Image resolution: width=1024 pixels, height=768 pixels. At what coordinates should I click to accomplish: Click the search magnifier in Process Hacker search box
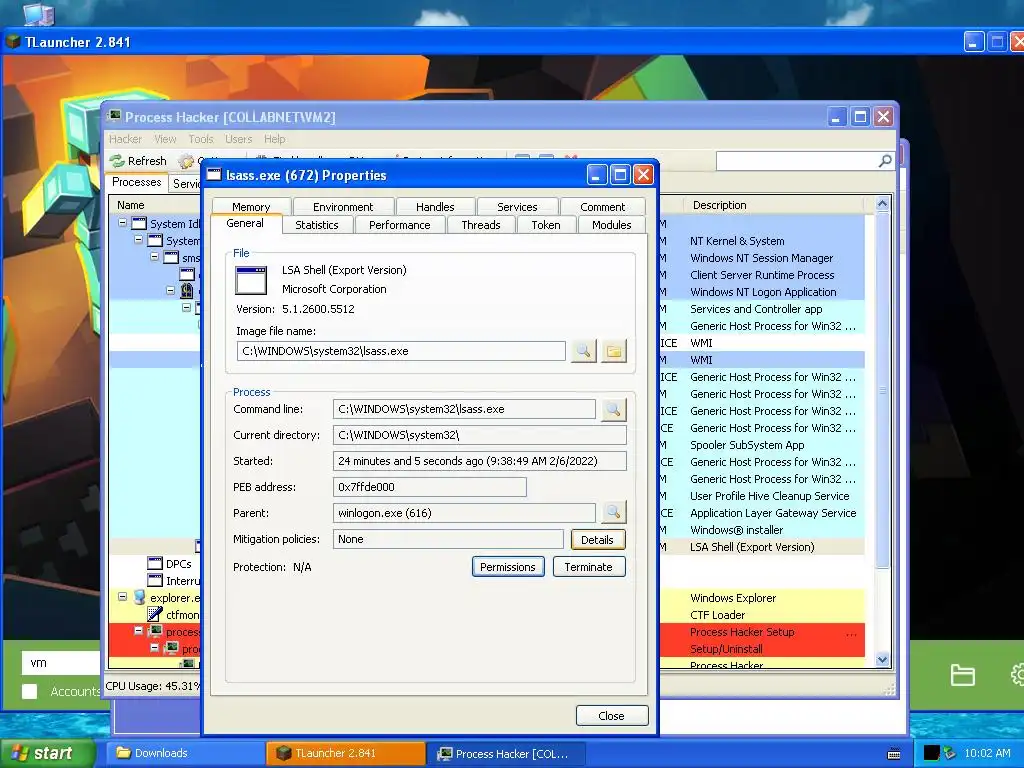885,161
